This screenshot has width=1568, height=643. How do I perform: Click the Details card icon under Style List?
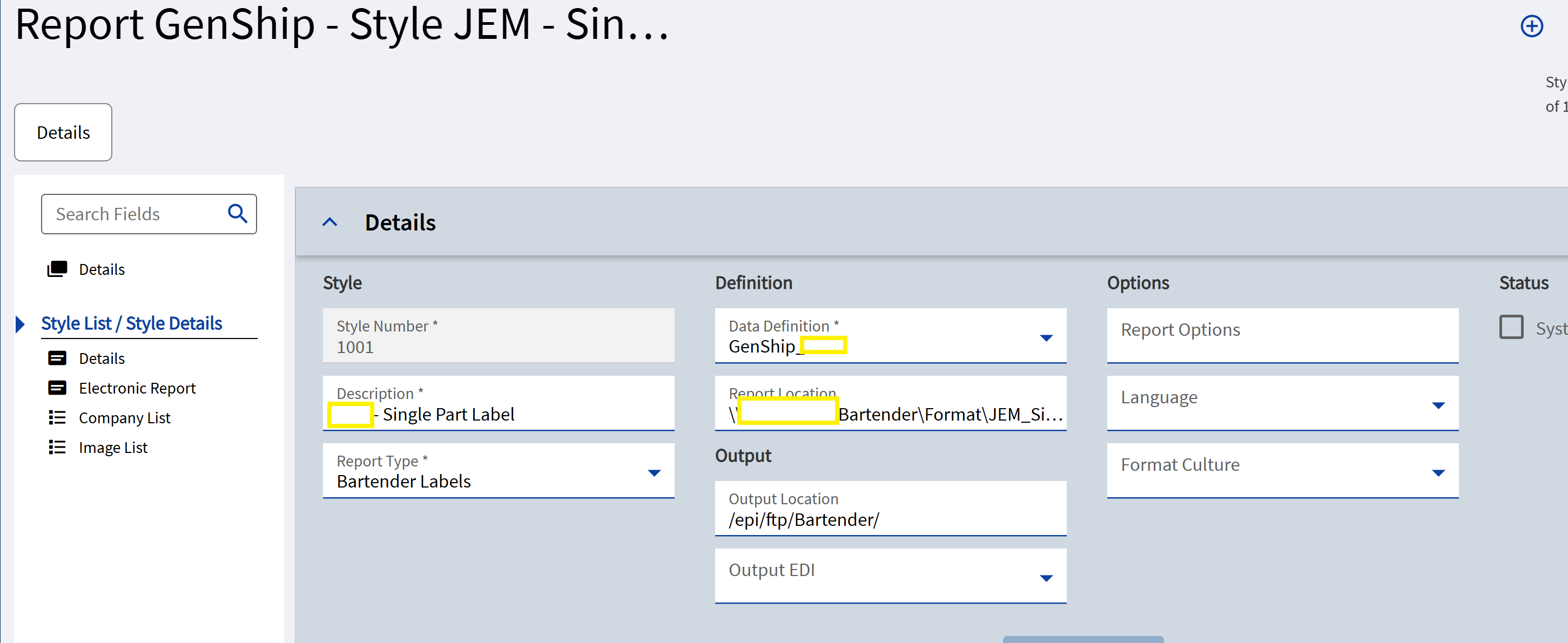[x=57, y=358]
